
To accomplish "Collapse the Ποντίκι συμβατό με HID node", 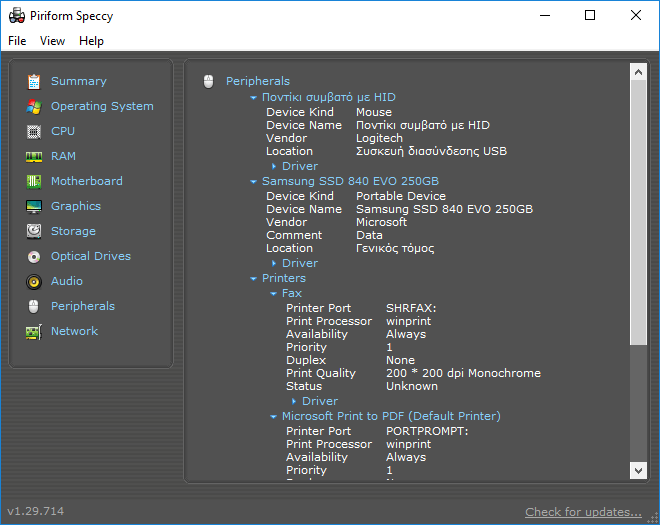I will point(253,98).
